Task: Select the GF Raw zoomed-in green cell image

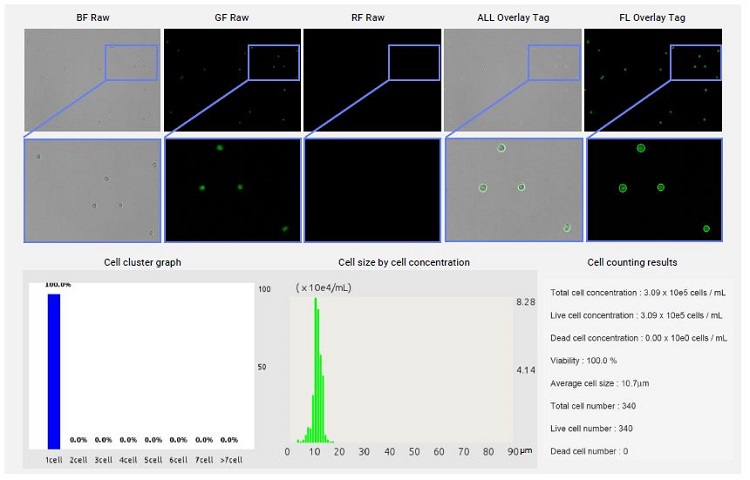Action: 232,190
